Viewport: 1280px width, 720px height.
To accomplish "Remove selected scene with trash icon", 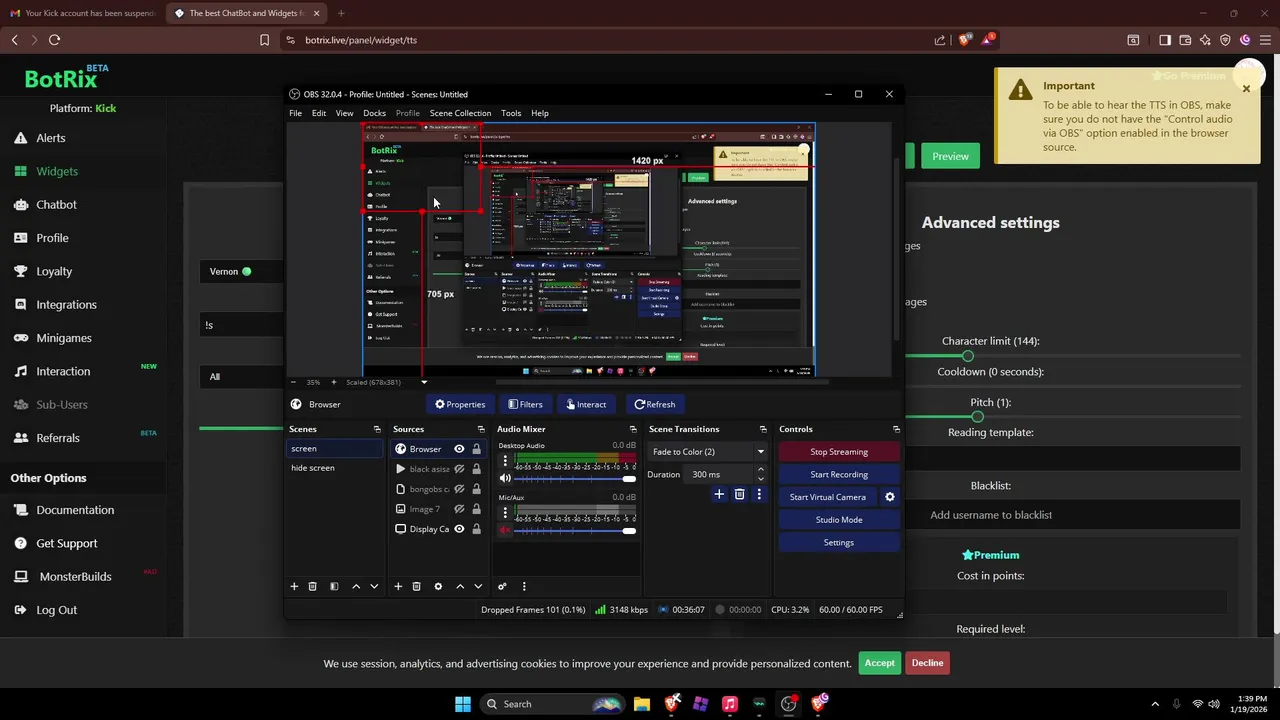I will point(312,587).
